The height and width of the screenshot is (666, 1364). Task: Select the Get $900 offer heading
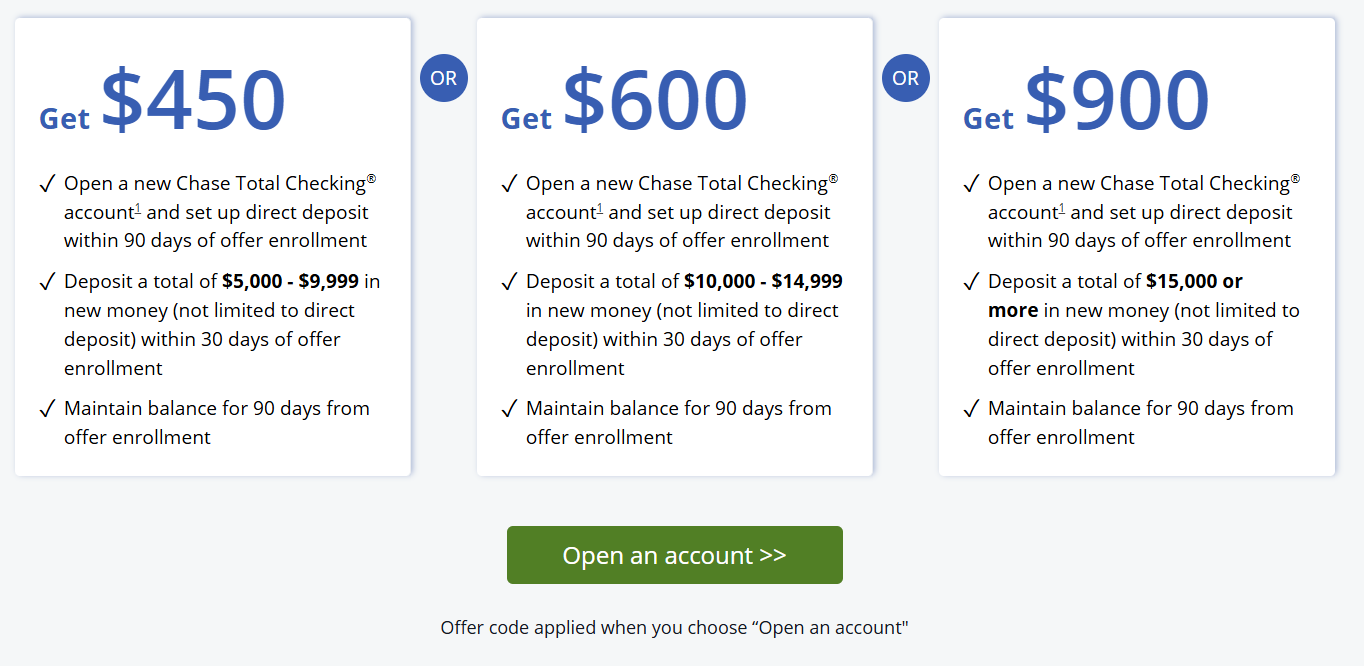(x=1087, y=102)
